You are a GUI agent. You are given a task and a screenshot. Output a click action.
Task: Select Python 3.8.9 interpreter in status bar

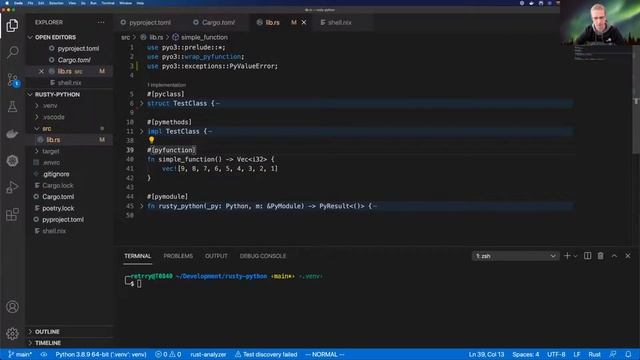pos(101,354)
